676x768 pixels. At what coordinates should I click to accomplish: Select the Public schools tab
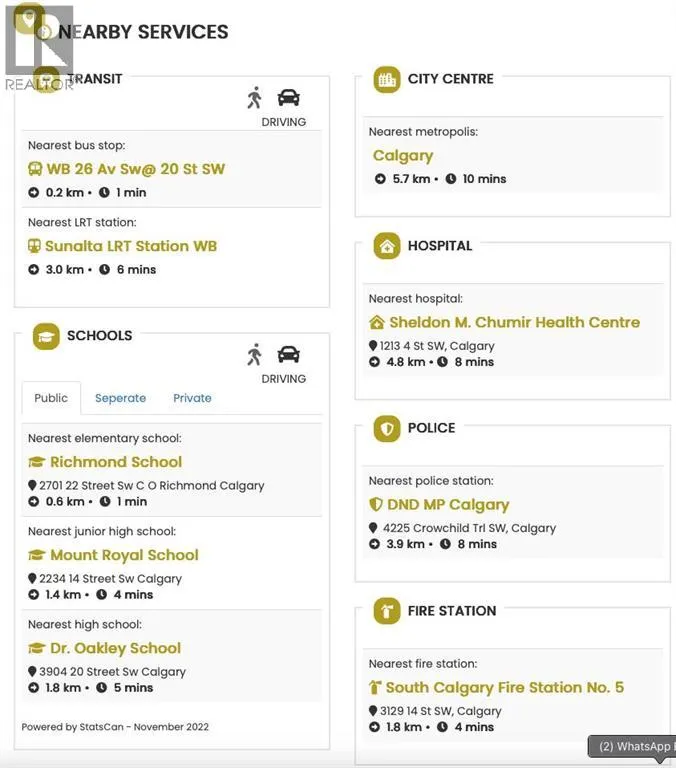[51, 398]
